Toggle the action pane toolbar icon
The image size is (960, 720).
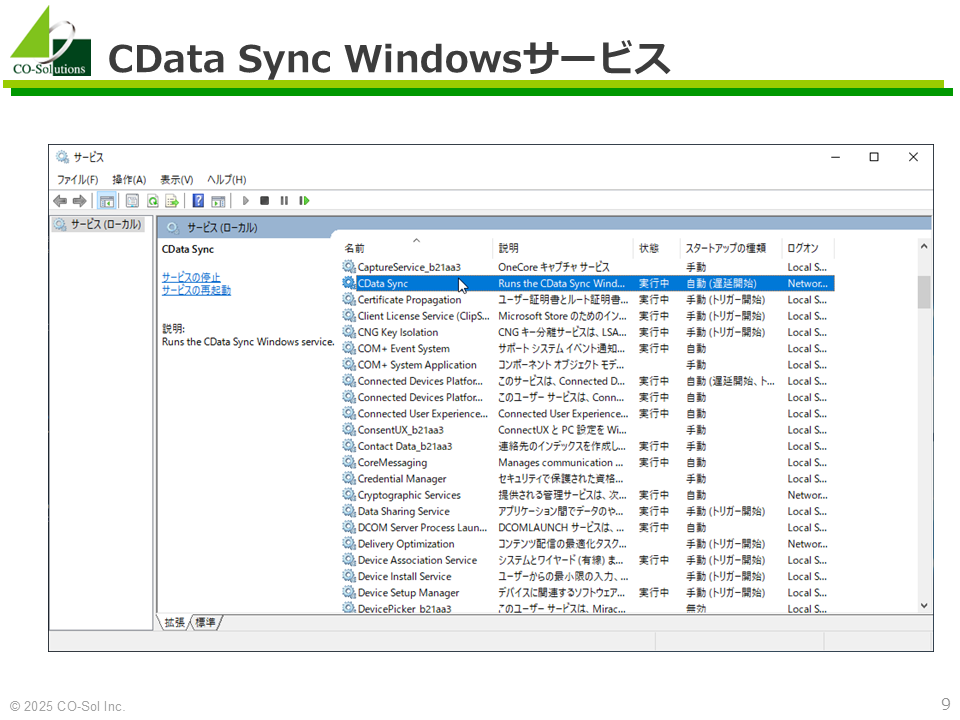coord(218,201)
